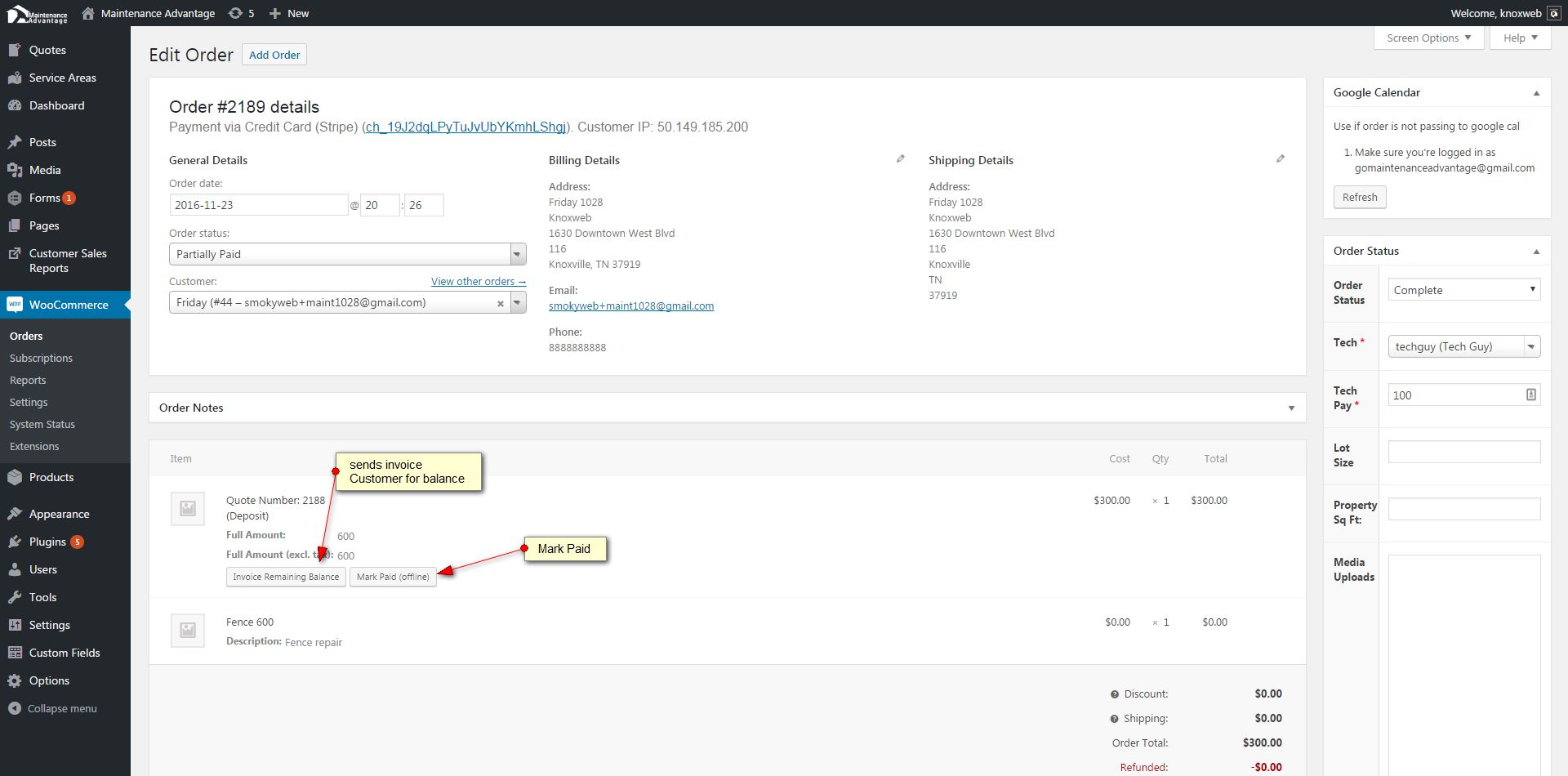Edit billing details with pencil icon
Image resolution: width=1568 pixels, height=776 pixels.
(x=900, y=158)
